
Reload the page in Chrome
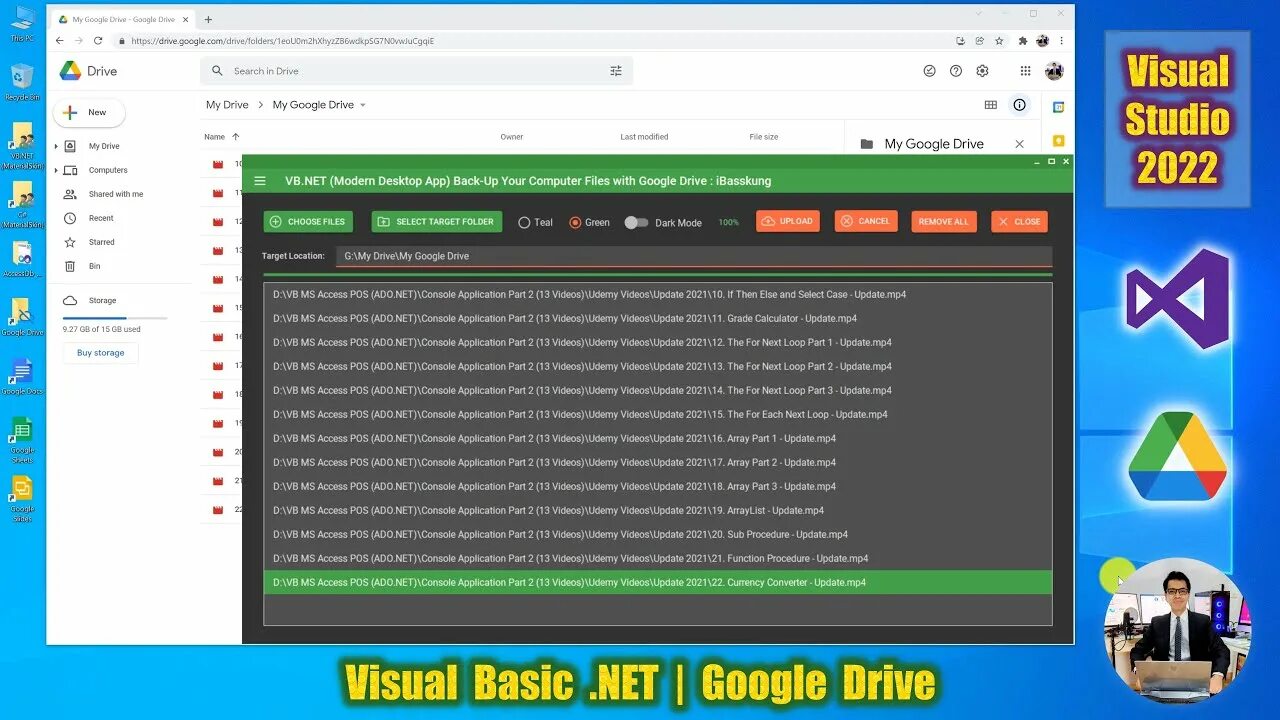click(98, 41)
